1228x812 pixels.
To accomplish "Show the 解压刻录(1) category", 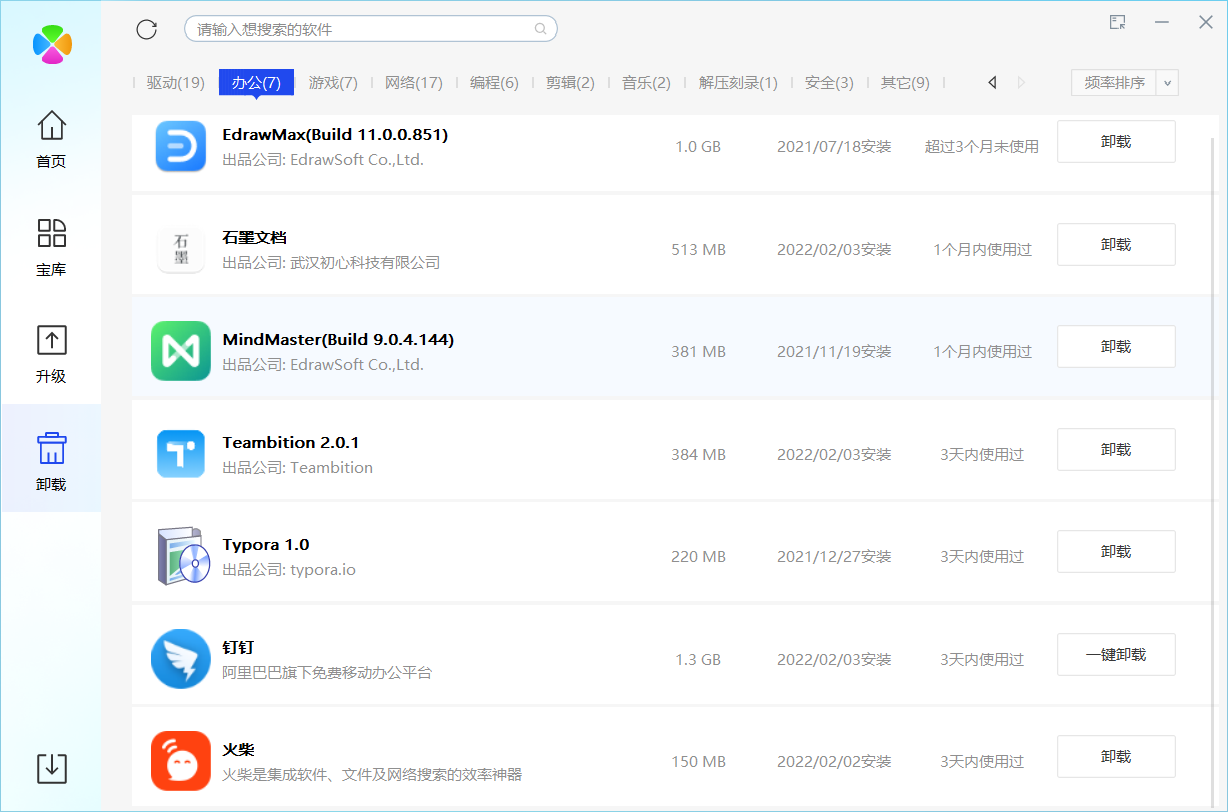I will coord(738,83).
